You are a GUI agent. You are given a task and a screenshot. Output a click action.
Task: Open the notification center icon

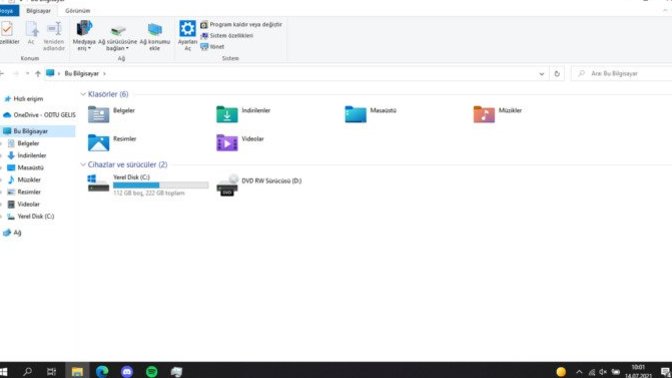665,372
